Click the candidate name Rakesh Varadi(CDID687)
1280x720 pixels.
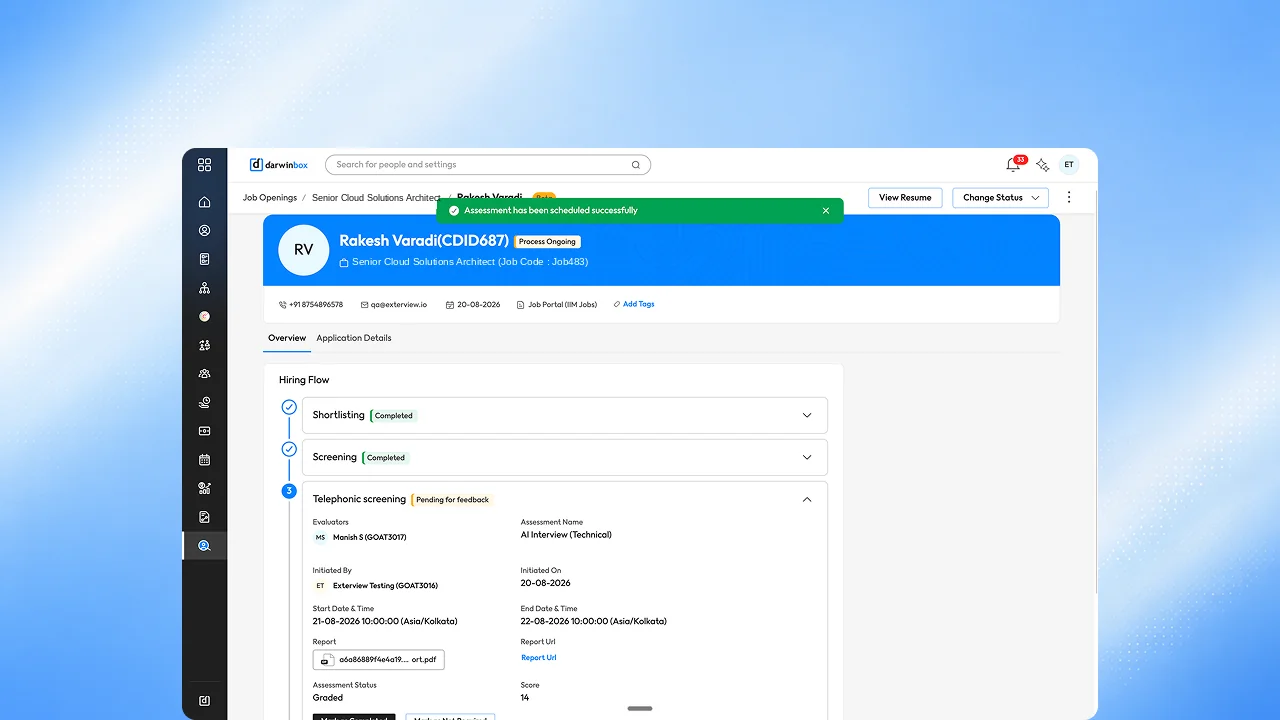coord(424,241)
